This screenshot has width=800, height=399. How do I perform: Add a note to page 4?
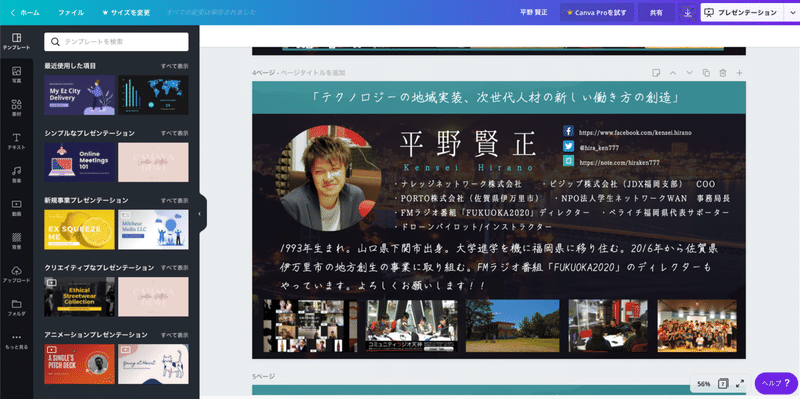[656, 73]
